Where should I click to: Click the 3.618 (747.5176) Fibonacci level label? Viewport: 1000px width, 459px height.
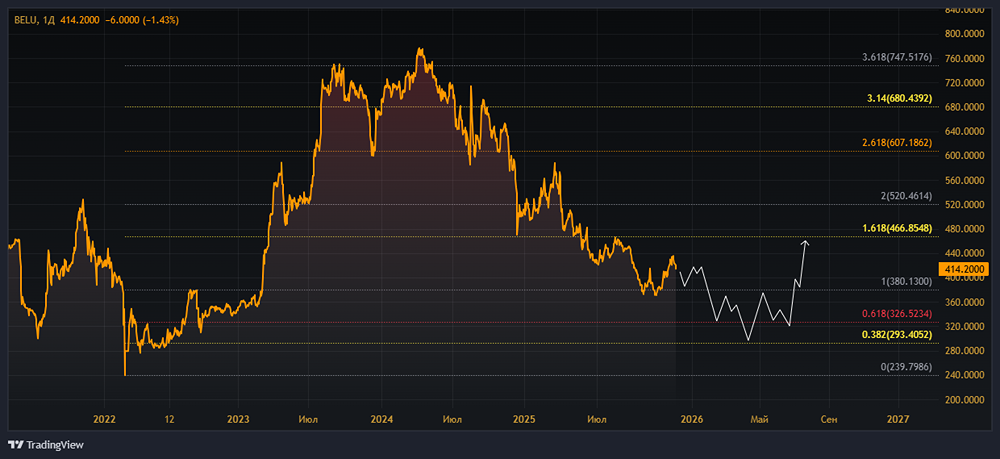coord(897,58)
